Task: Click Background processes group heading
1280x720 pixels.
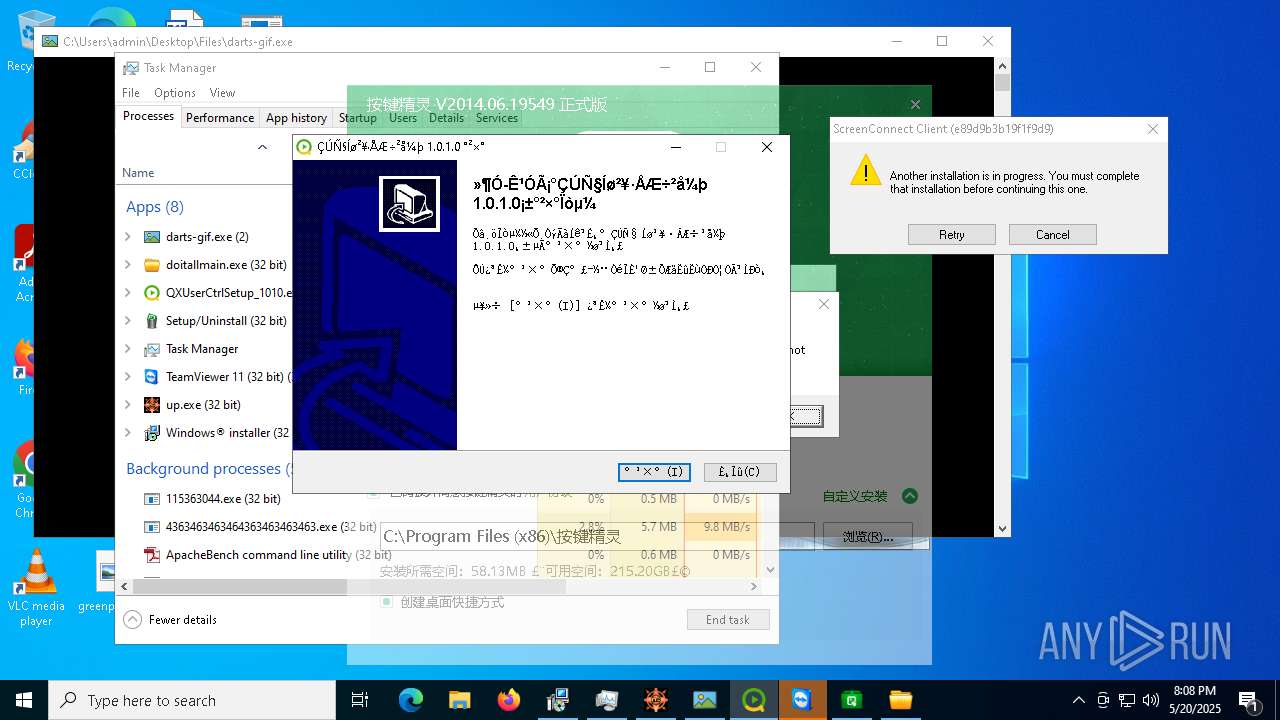Action: (207, 469)
